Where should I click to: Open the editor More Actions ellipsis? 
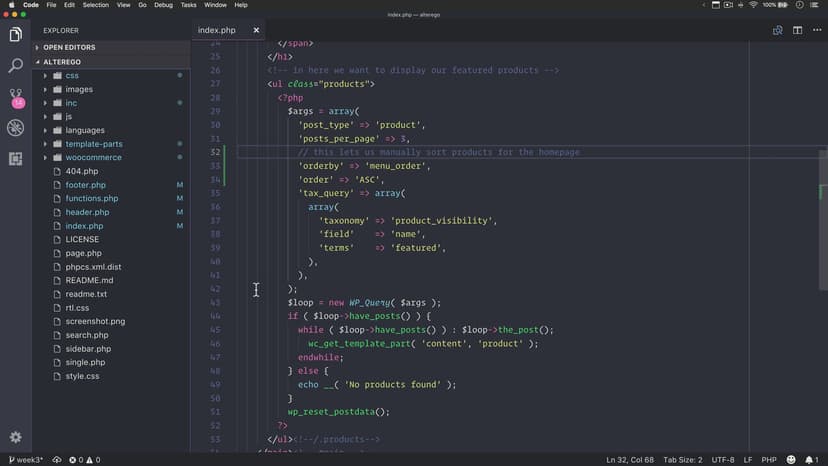(x=815, y=30)
